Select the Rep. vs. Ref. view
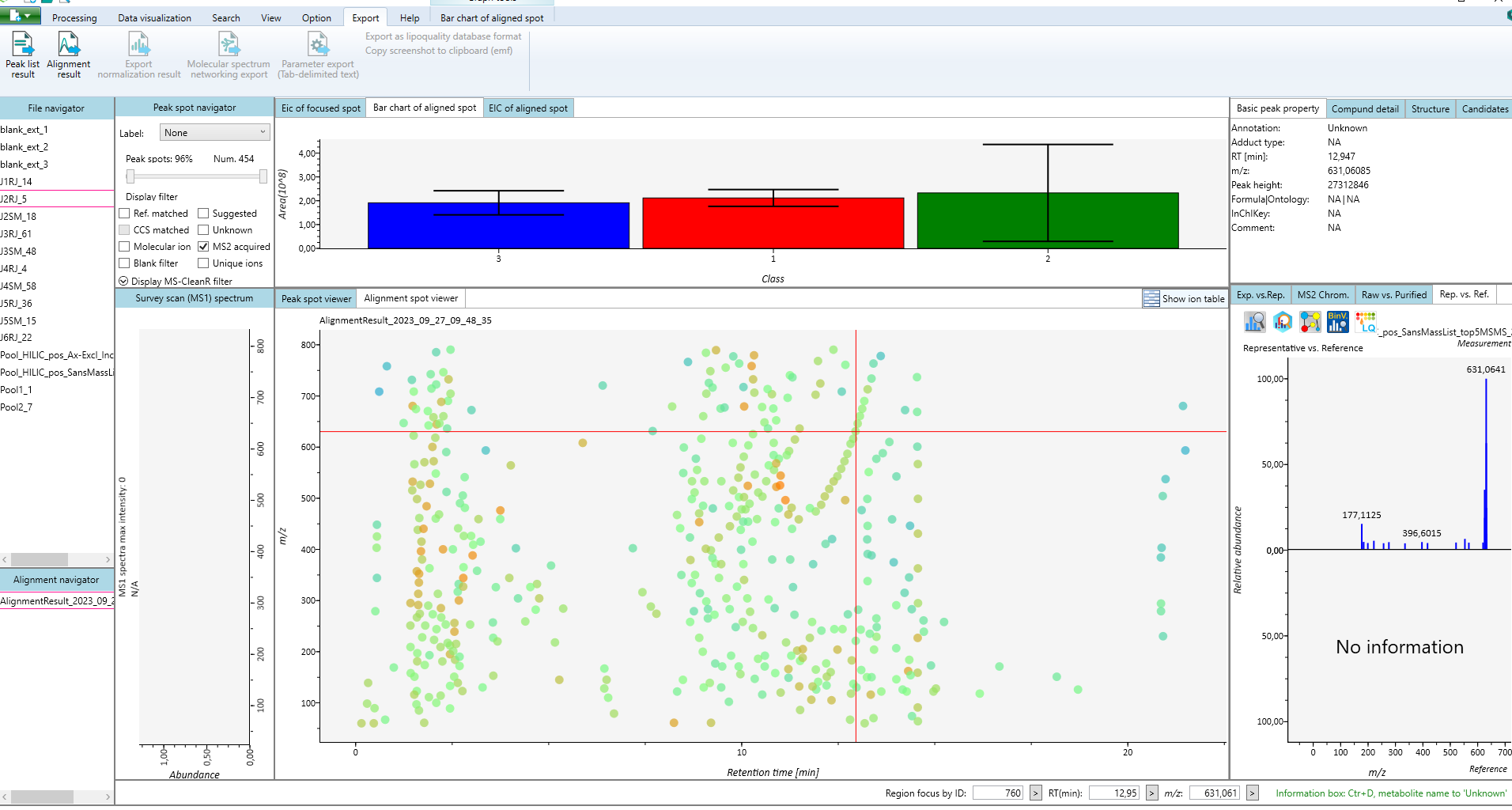The width and height of the screenshot is (1512, 810). [x=1464, y=294]
